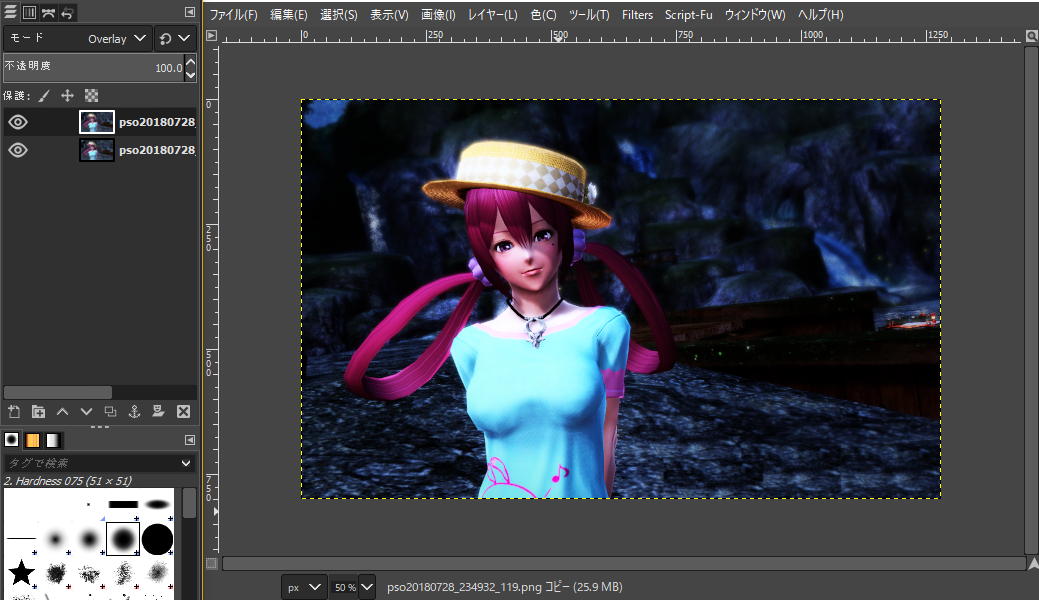Open the Script-Fu menu
This screenshot has height=600, width=1039.
click(688, 15)
